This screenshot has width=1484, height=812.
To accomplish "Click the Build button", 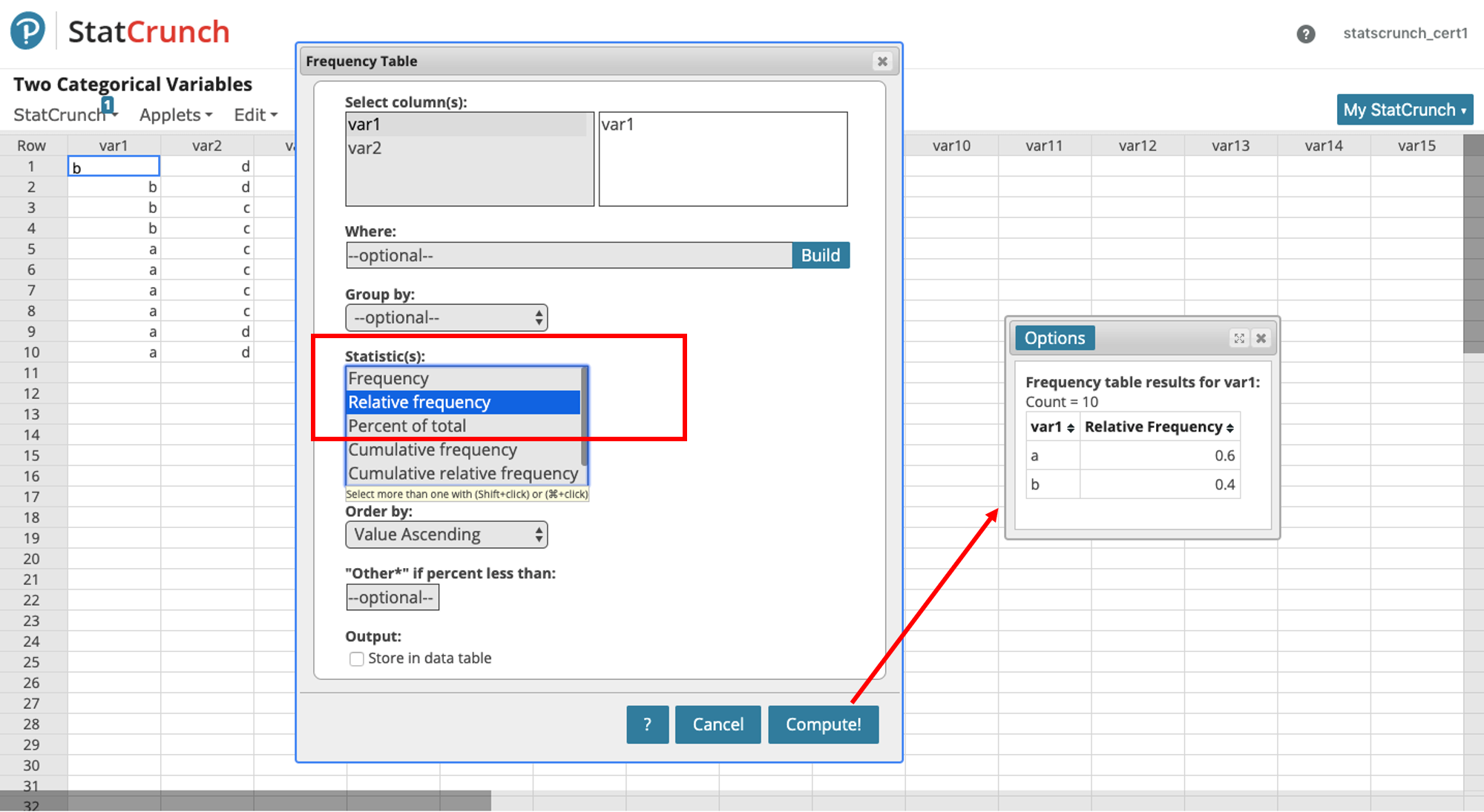I will point(820,255).
